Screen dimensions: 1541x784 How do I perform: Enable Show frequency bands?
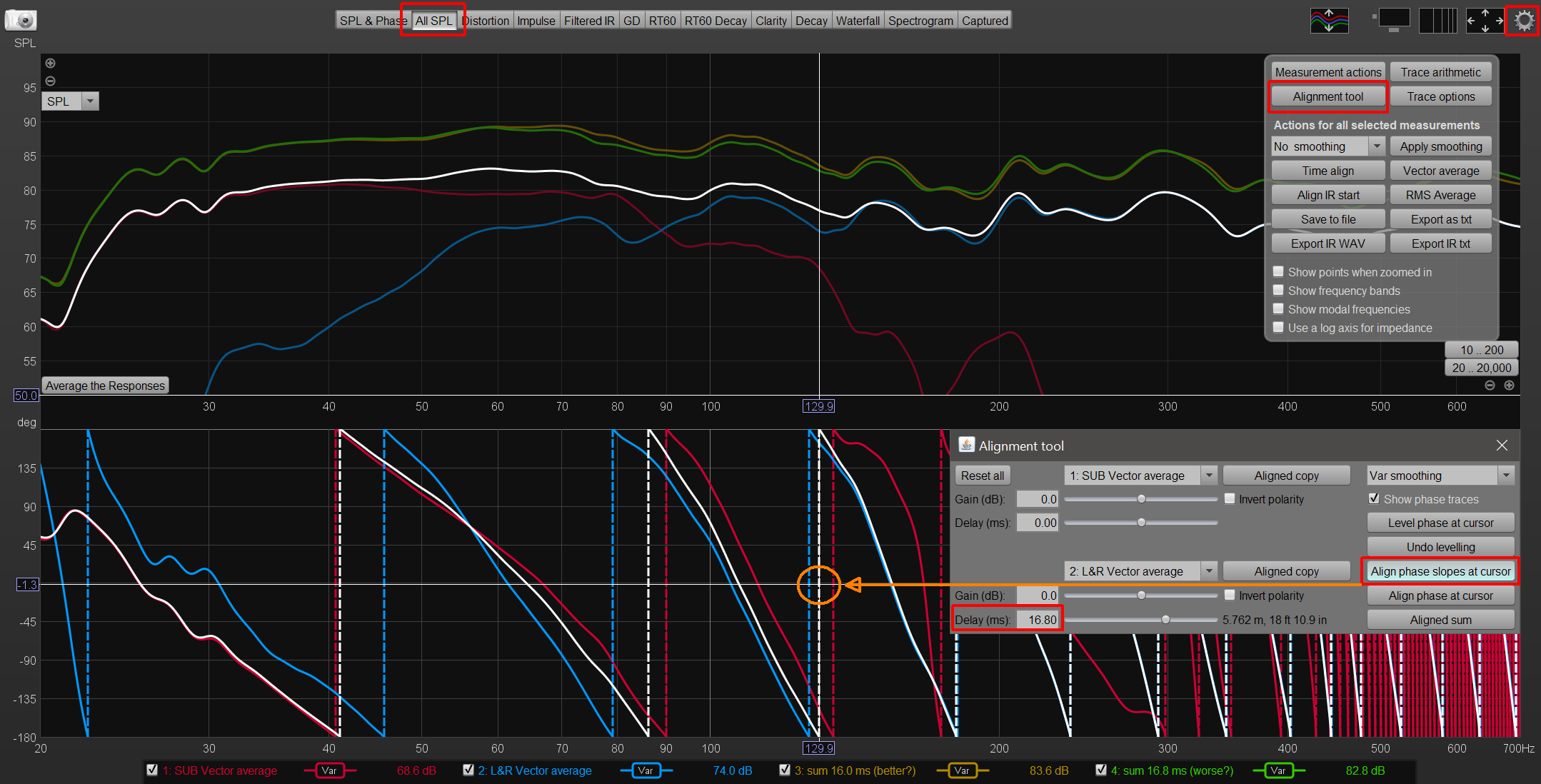click(x=1279, y=290)
